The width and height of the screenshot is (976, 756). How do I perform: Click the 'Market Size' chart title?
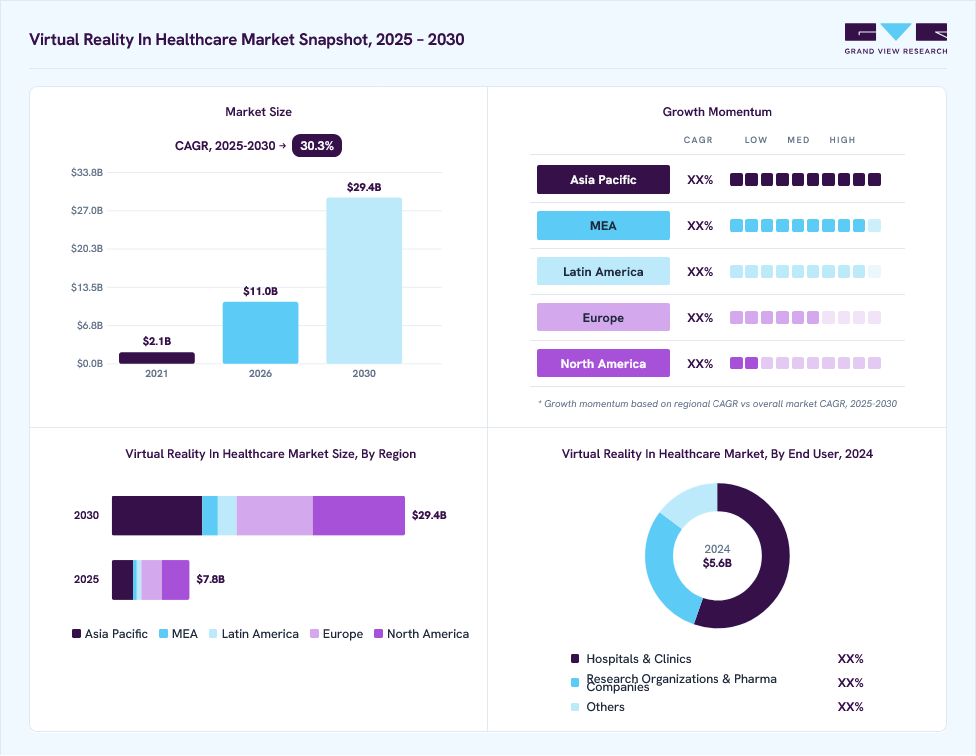pyautogui.click(x=258, y=112)
